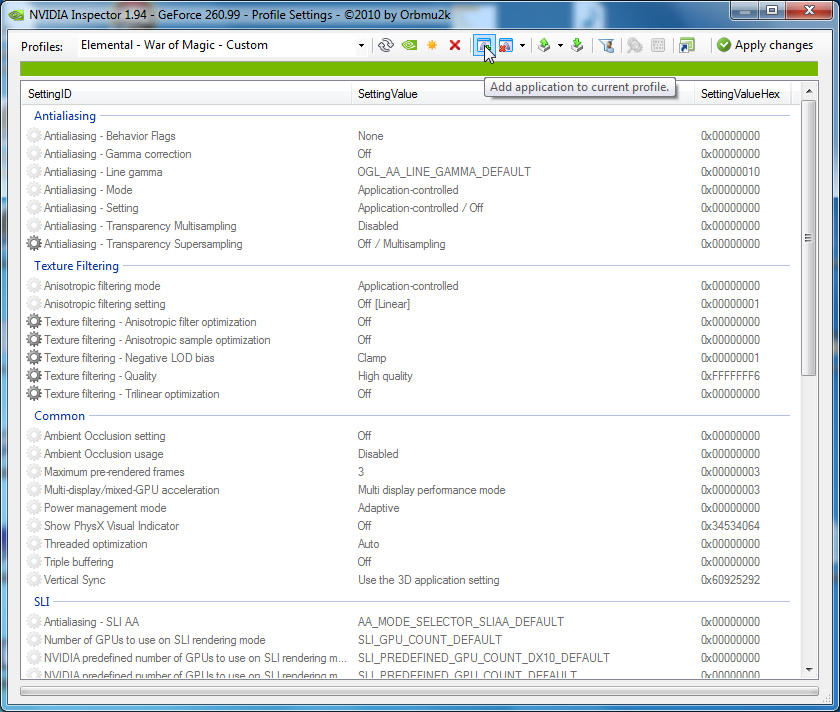840x712 pixels.
Task: Expand the export profiles dropdown arrow
Action: (x=560, y=45)
